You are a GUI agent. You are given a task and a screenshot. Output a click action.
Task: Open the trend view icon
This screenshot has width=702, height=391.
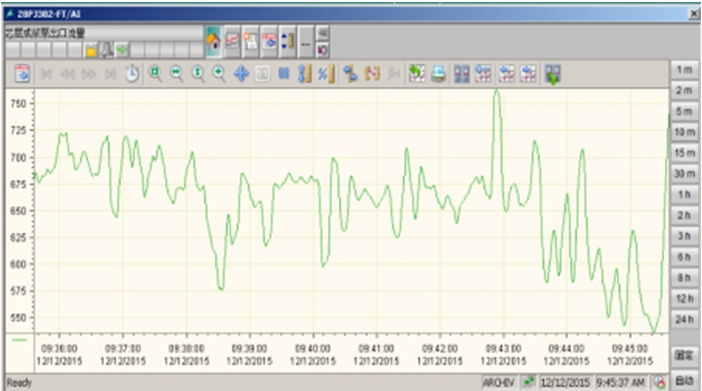[232, 42]
